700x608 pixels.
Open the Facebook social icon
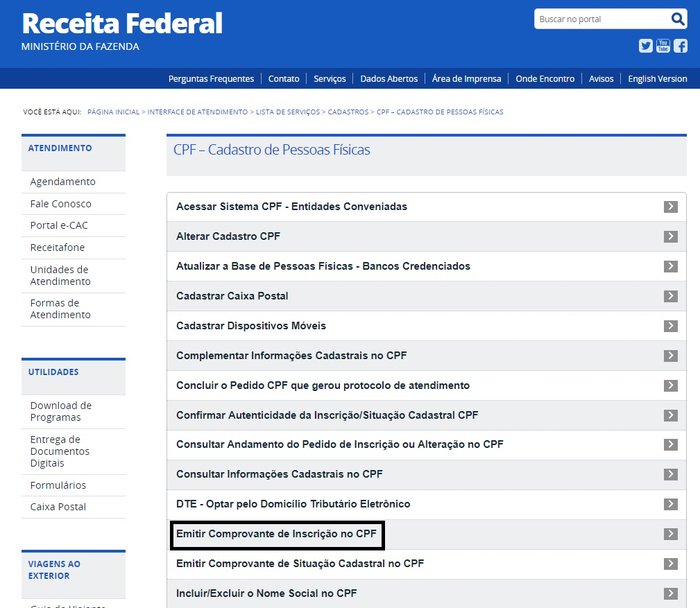[680, 46]
